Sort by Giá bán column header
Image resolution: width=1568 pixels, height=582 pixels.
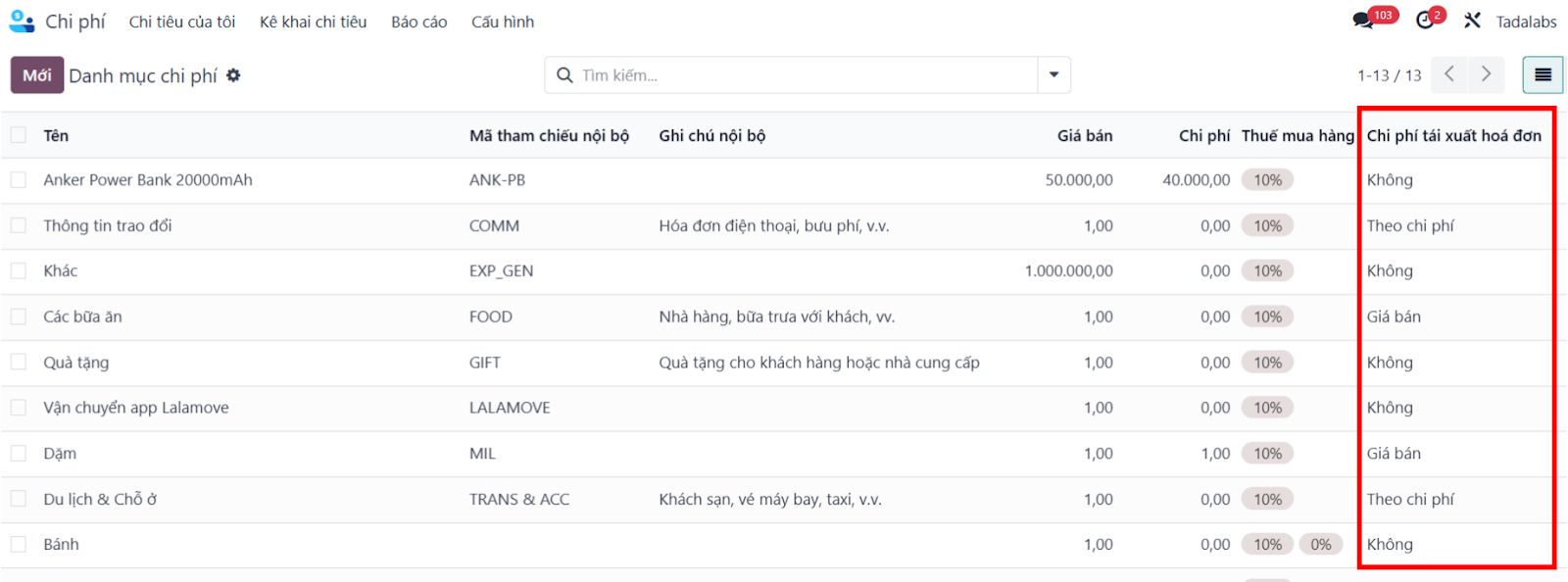tap(1085, 135)
